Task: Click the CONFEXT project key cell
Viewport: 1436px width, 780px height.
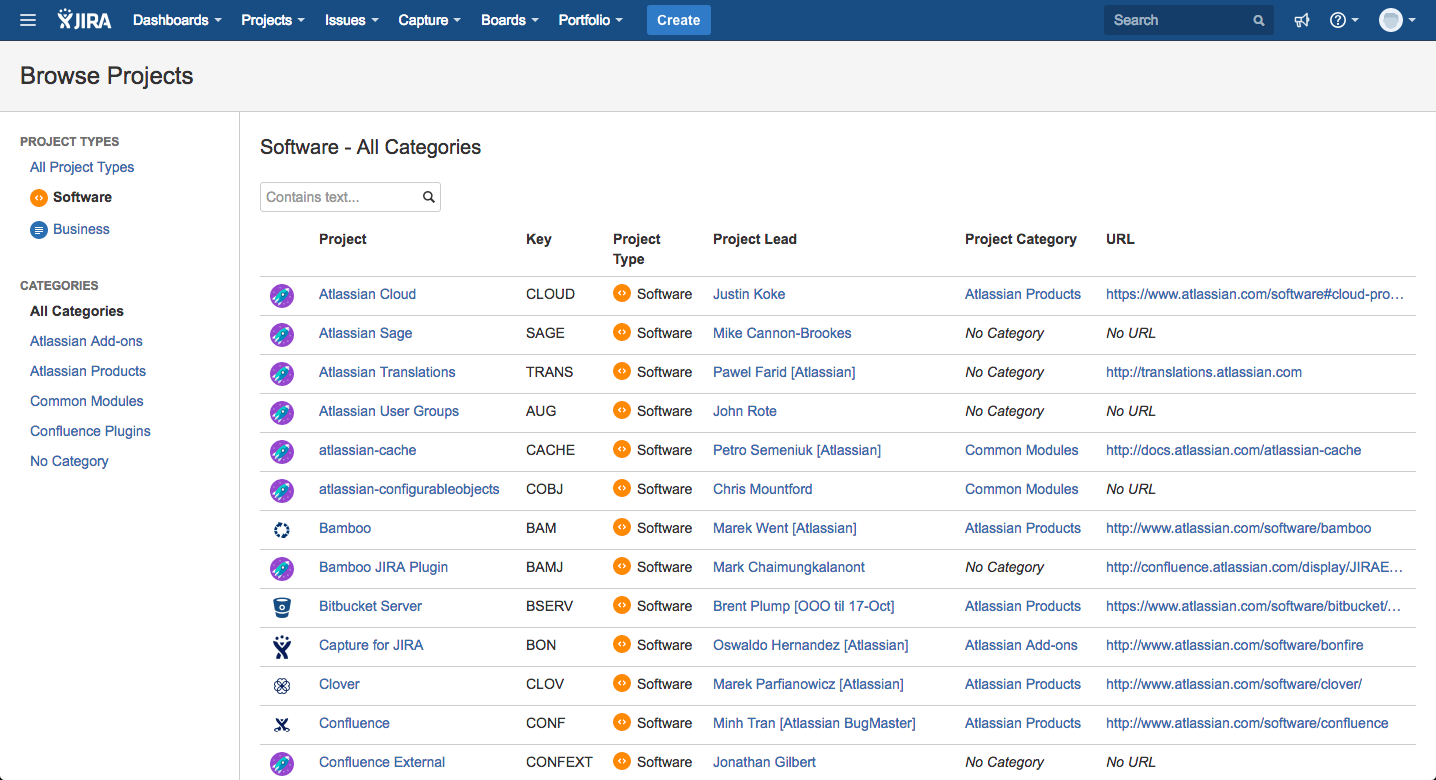Action: (x=559, y=762)
